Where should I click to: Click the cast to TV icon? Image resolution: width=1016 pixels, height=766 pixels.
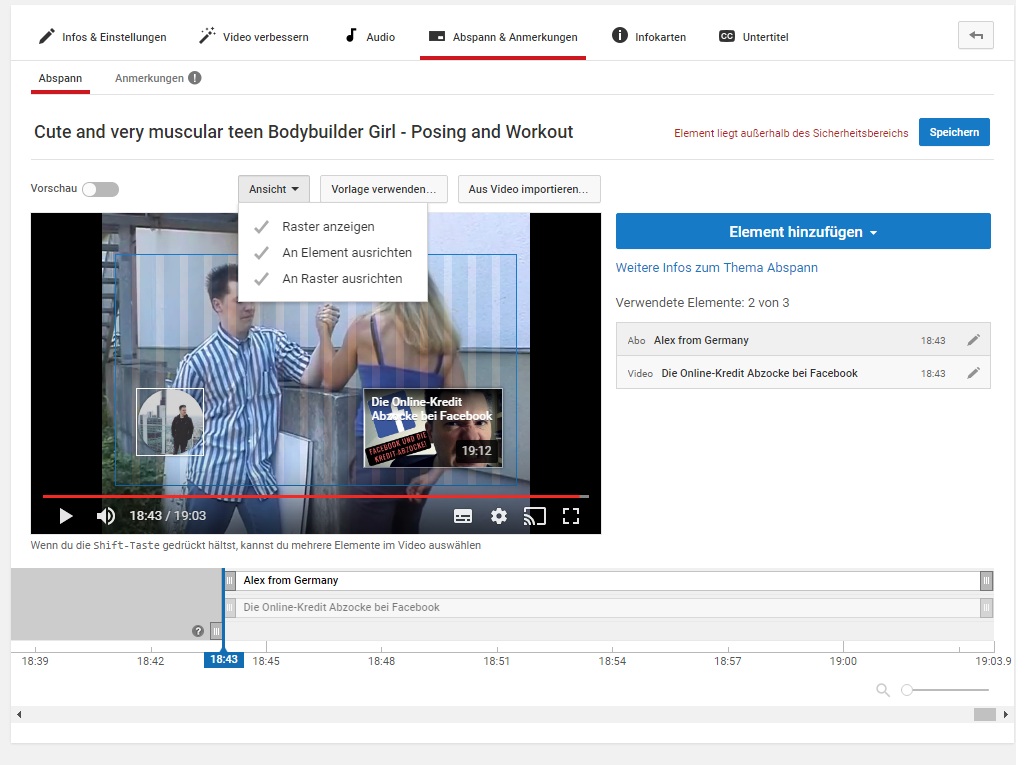pos(535,516)
